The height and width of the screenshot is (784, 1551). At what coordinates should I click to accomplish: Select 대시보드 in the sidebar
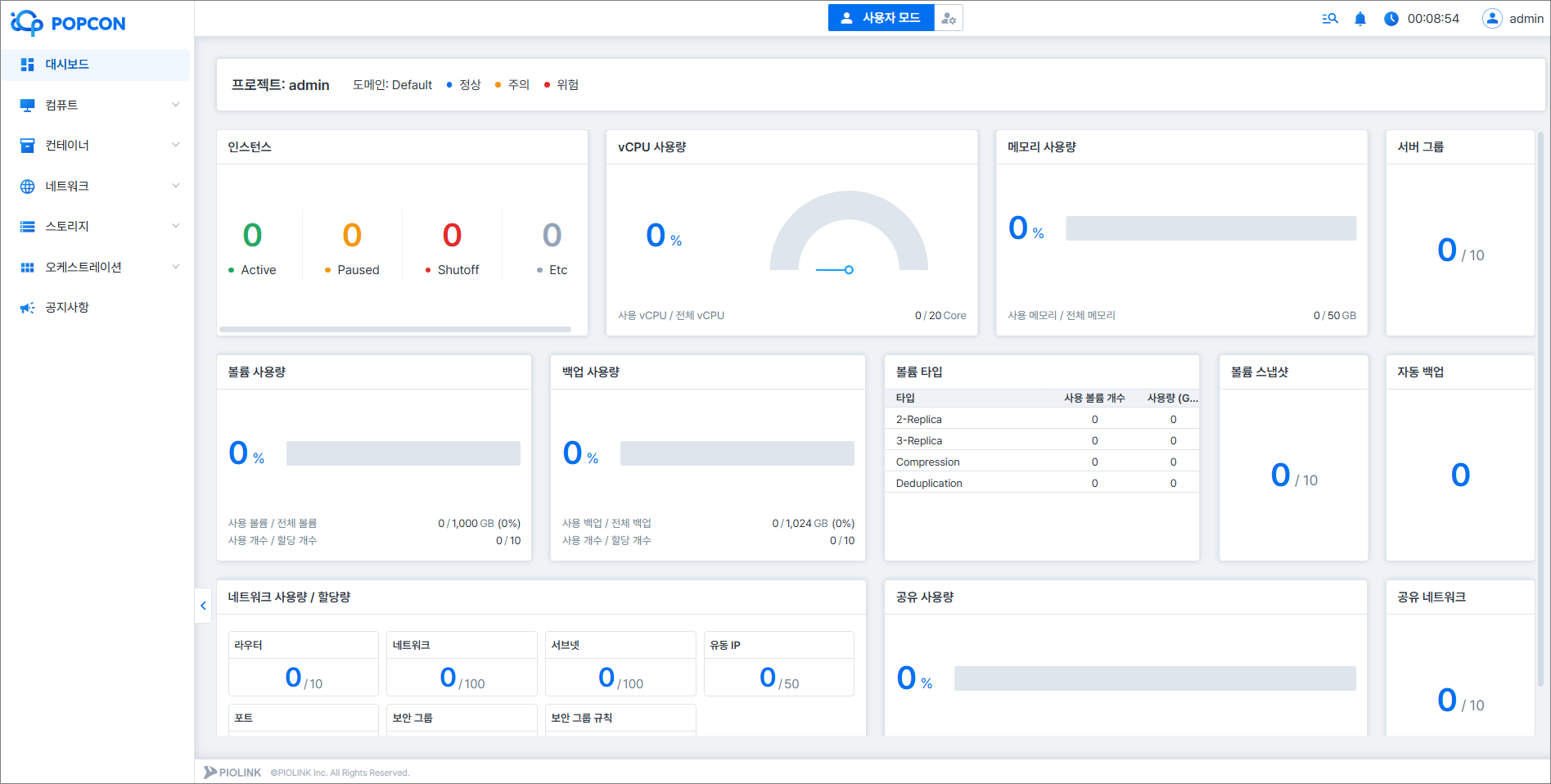click(67, 65)
